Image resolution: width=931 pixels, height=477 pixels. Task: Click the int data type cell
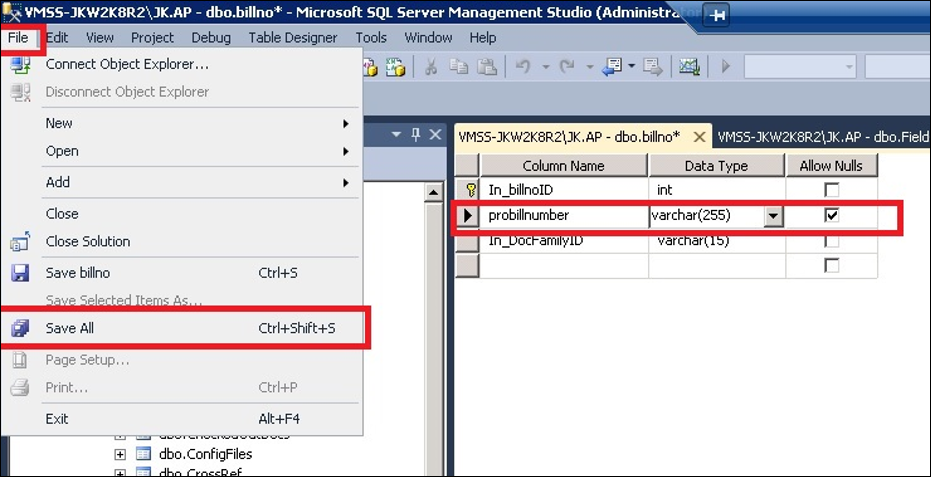pos(717,190)
